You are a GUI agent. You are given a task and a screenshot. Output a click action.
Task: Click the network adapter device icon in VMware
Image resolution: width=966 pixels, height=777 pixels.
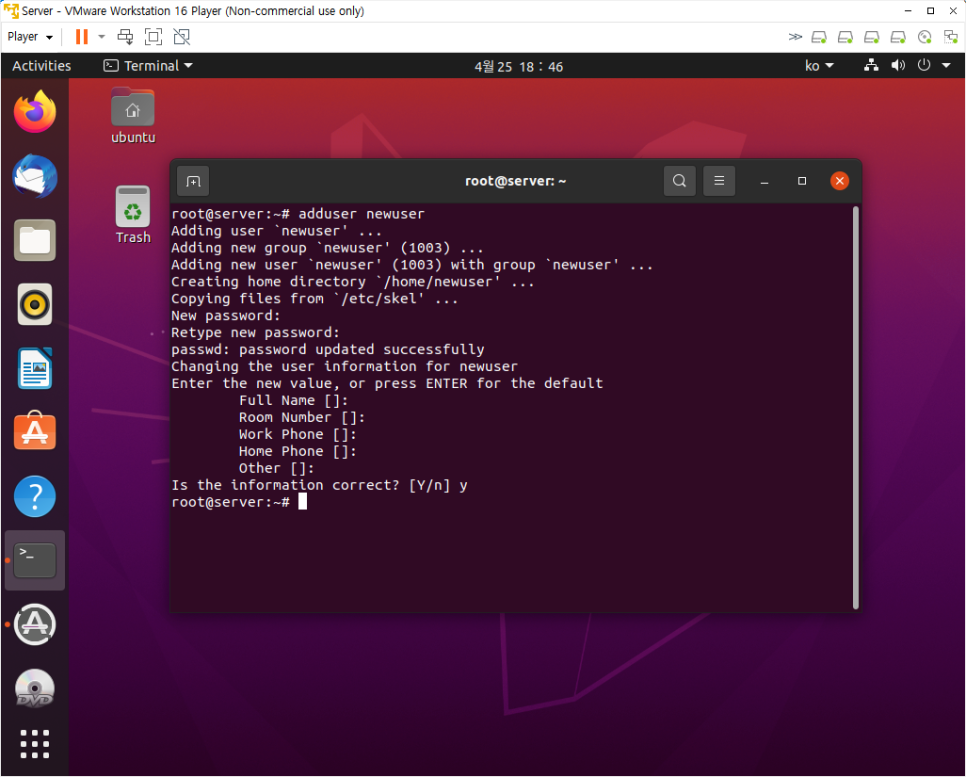pos(951,38)
